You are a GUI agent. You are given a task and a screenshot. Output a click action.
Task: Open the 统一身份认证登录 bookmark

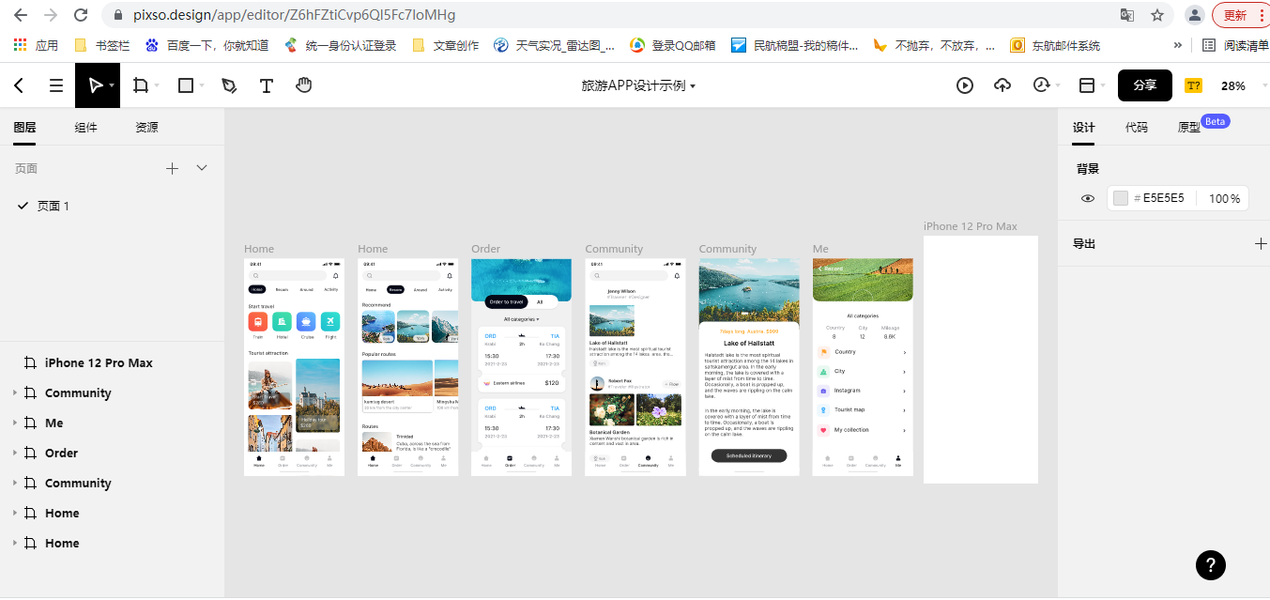(341, 45)
